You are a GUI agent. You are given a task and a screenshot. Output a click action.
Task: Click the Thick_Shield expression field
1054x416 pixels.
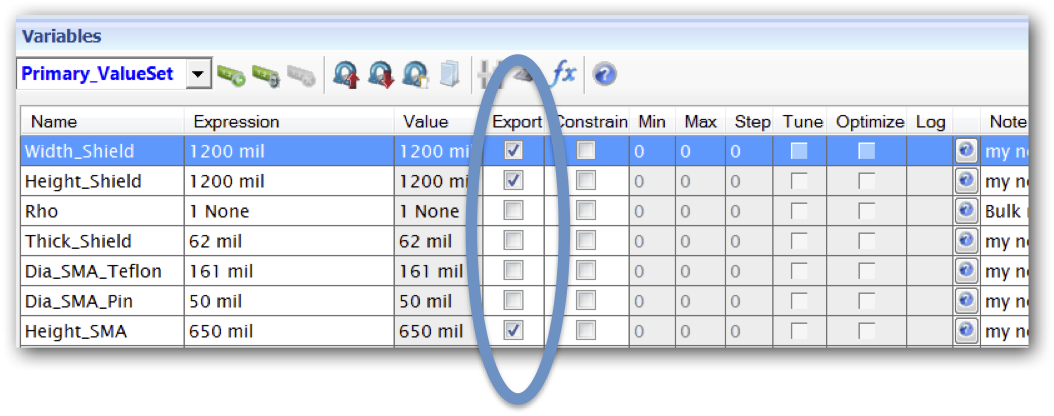coord(286,241)
